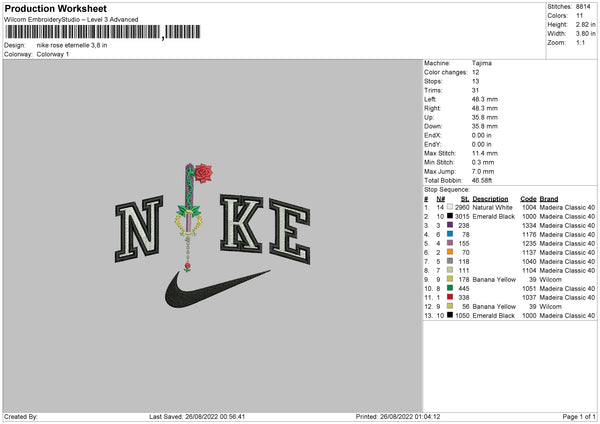Screen dimensions: 600x424
Task: Click the Trims value 31
Action: (x=475, y=90)
